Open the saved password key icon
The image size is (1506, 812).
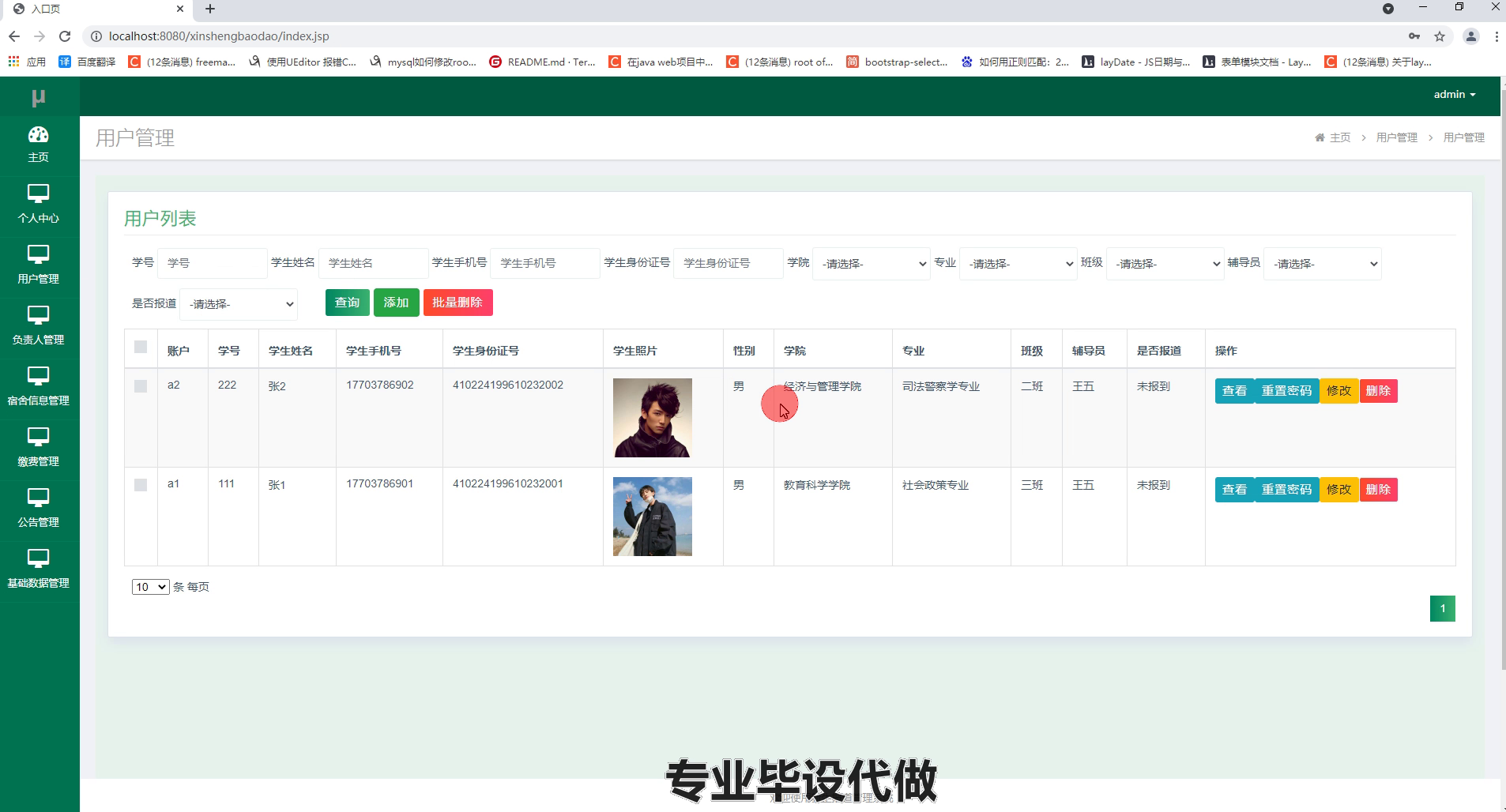(x=1414, y=36)
